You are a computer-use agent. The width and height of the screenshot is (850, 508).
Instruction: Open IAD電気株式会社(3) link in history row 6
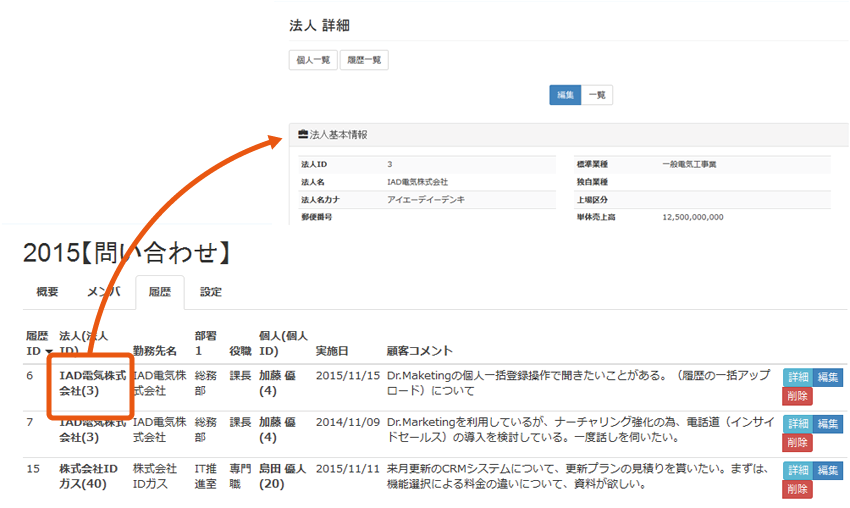click(92, 383)
